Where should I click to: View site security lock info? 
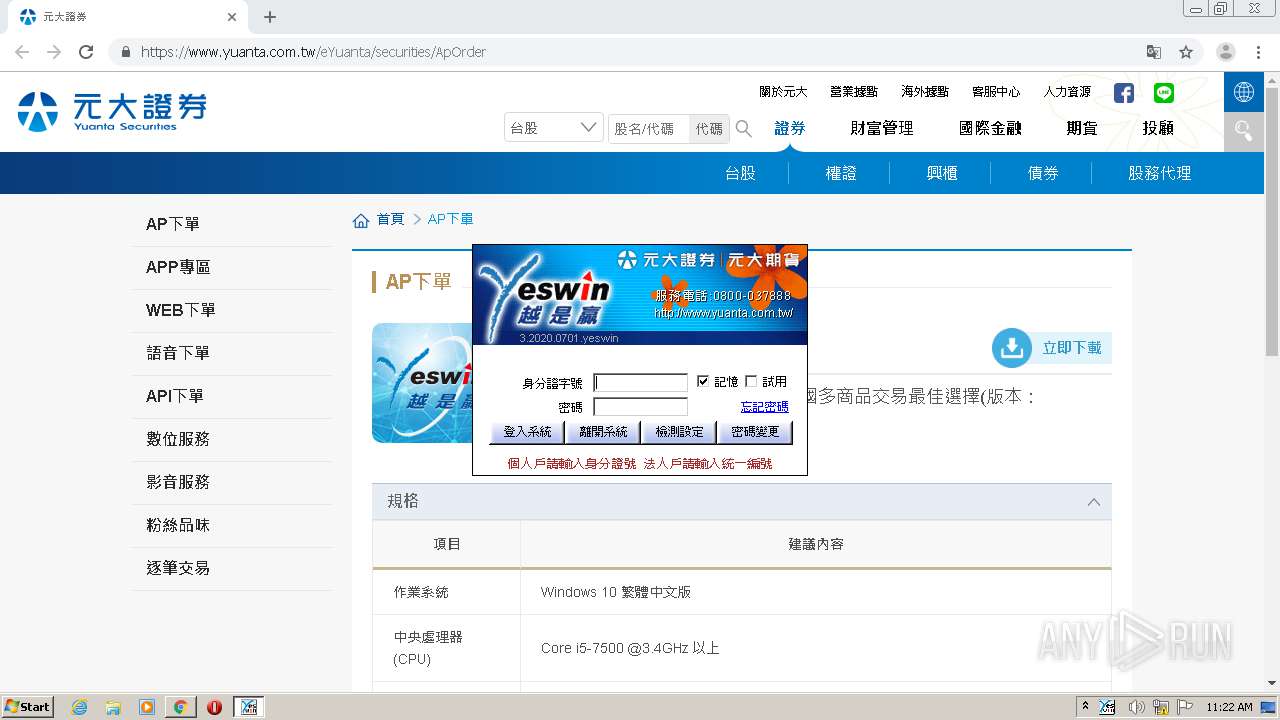[125, 52]
